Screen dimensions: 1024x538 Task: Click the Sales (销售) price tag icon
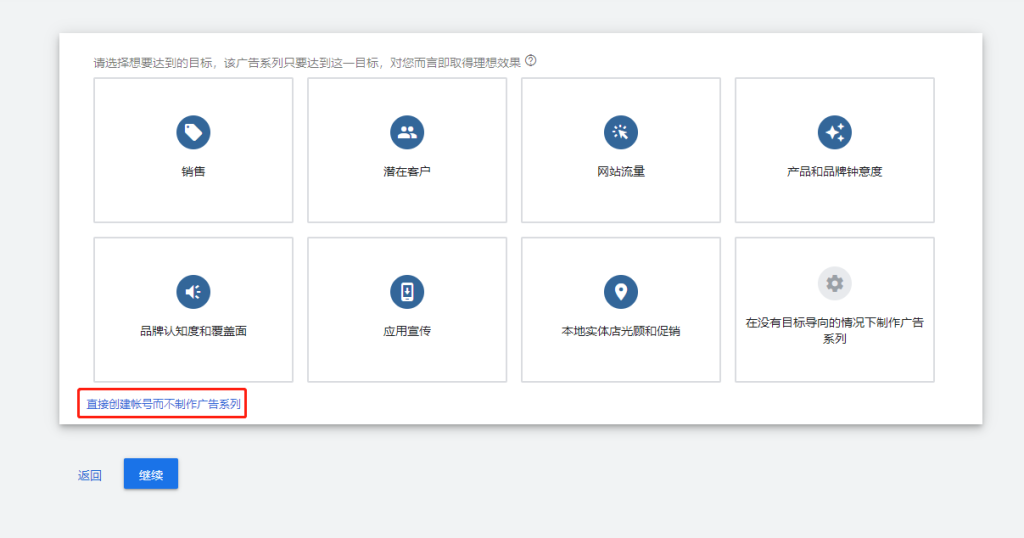pyautogui.click(x=193, y=132)
